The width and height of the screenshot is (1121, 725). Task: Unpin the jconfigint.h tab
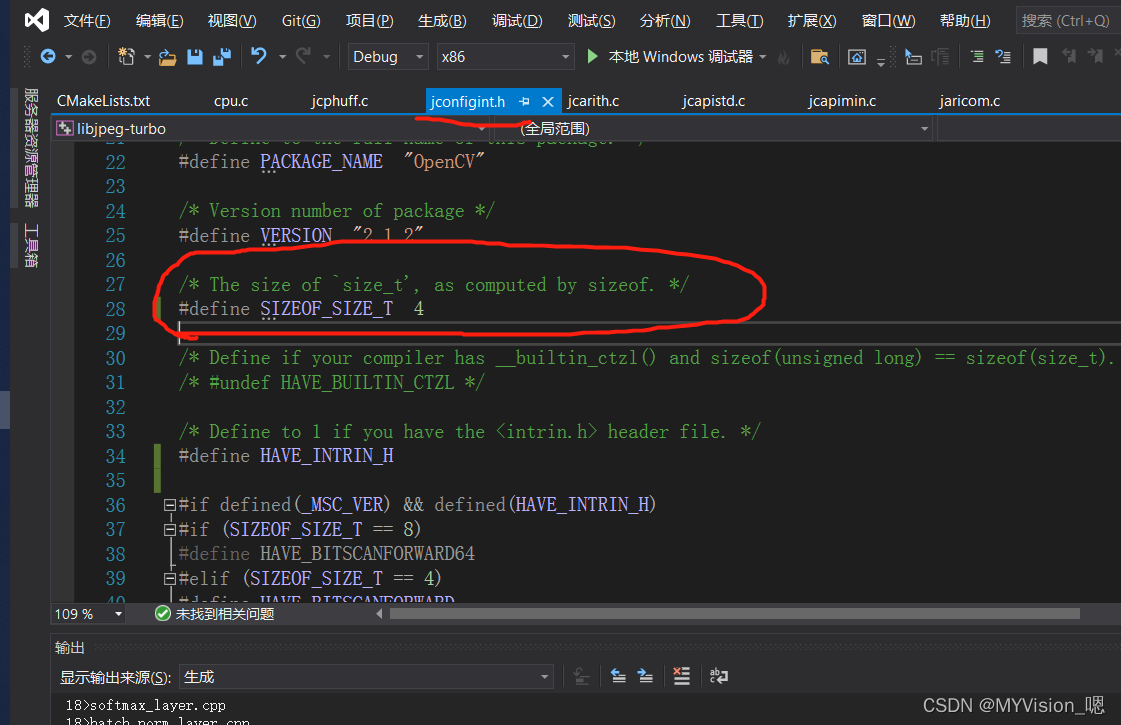click(x=524, y=101)
